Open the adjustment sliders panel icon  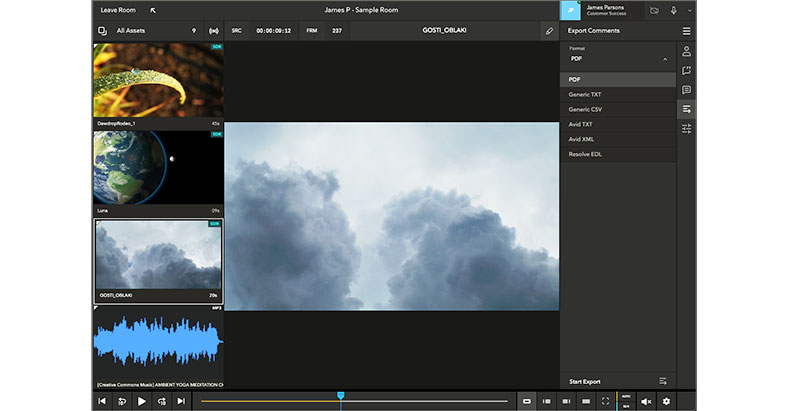[686, 129]
